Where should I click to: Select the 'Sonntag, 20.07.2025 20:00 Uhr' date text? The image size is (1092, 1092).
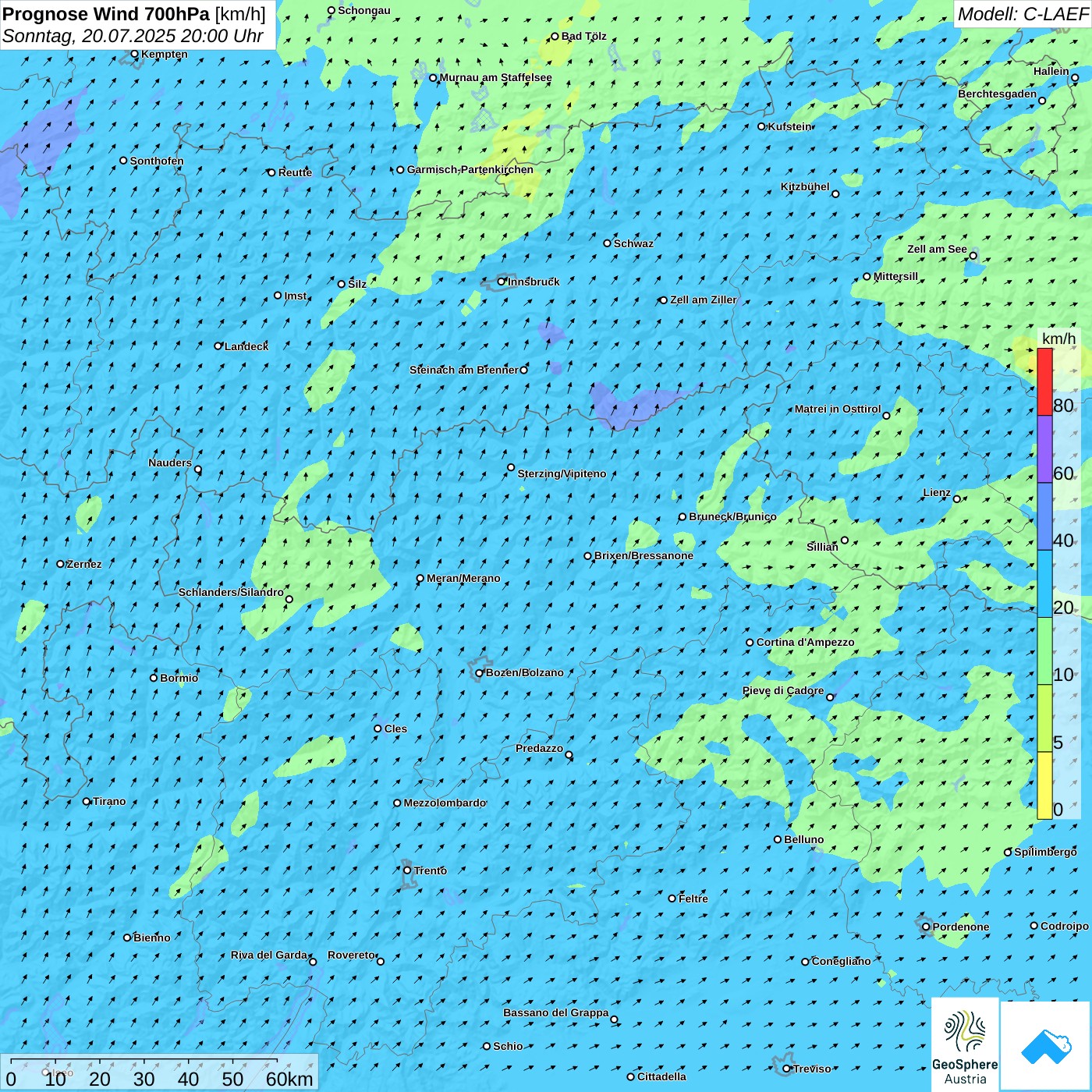133,36
